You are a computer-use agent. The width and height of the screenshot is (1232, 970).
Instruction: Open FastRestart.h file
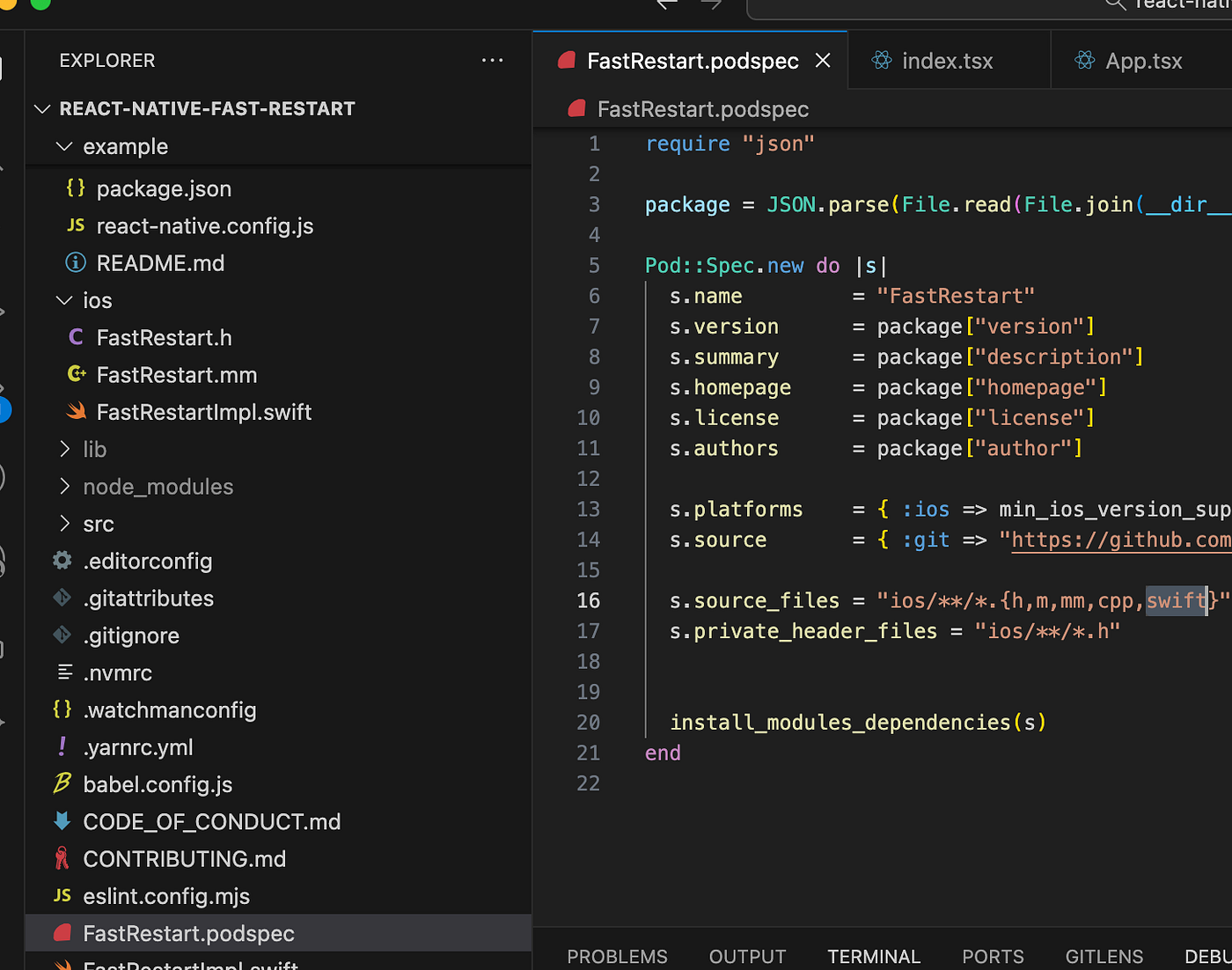[277, 337]
